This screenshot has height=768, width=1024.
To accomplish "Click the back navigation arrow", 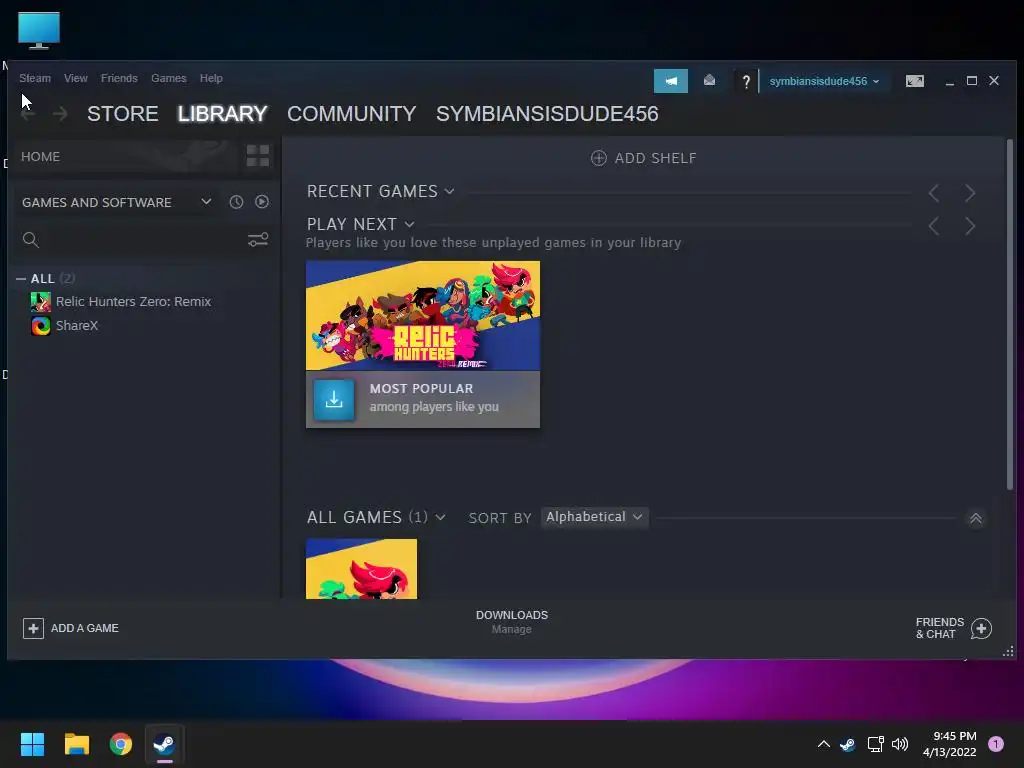I will coord(28,114).
